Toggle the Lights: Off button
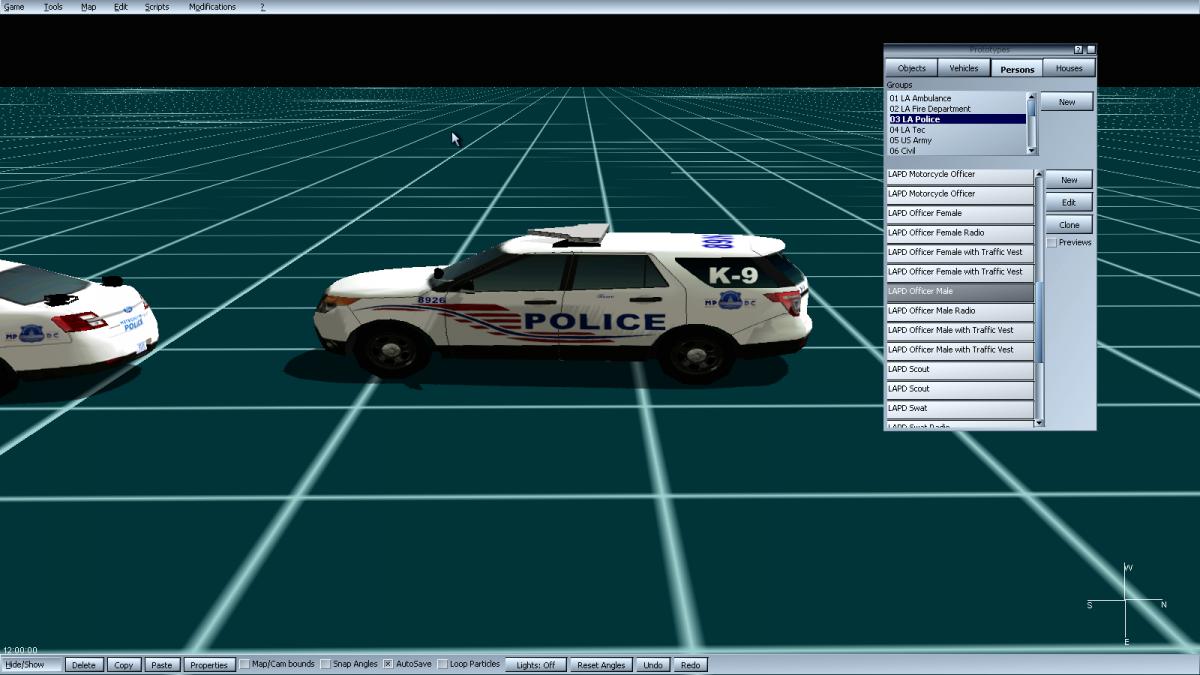This screenshot has height=675, width=1200. 536,665
